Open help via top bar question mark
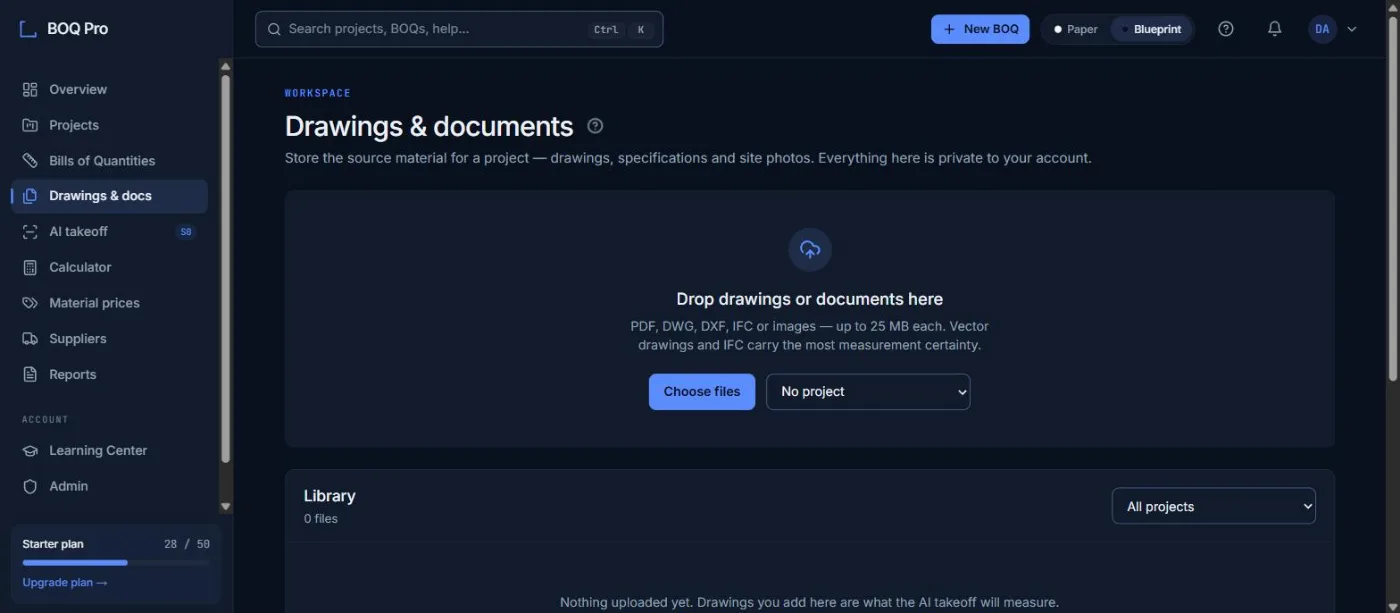Screen dimensions: 1400x613 tap(1226, 29)
